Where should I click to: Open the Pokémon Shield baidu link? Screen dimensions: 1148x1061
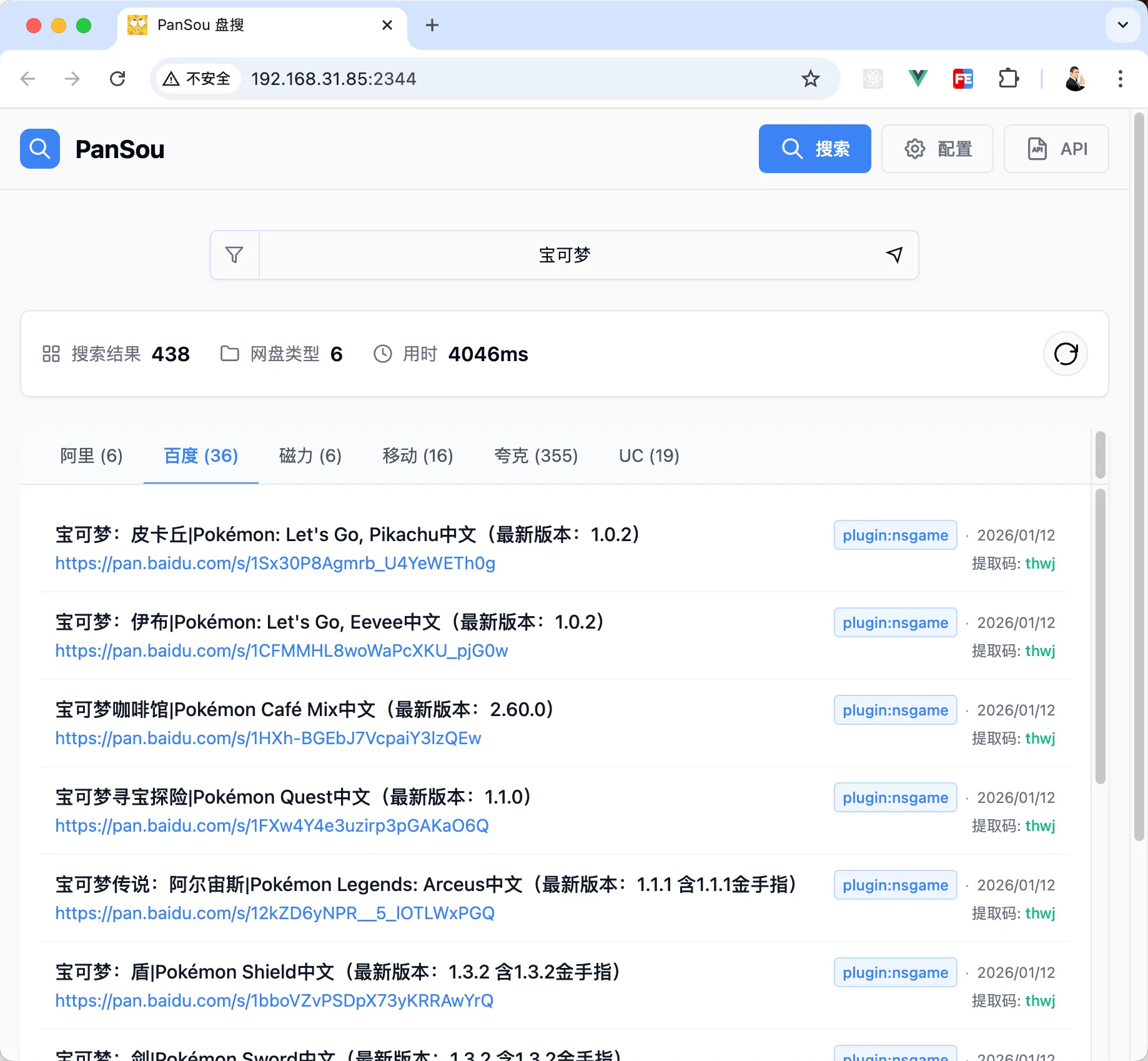click(274, 1001)
